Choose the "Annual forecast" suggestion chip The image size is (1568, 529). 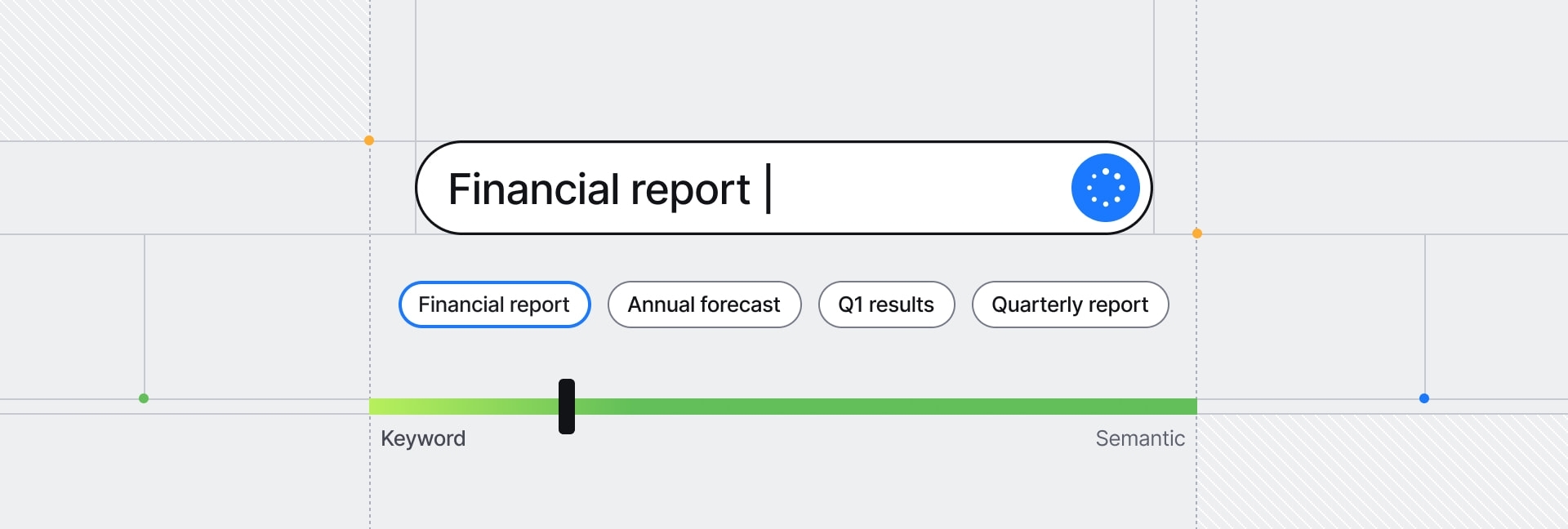pyautogui.click(x=704, y=305)
